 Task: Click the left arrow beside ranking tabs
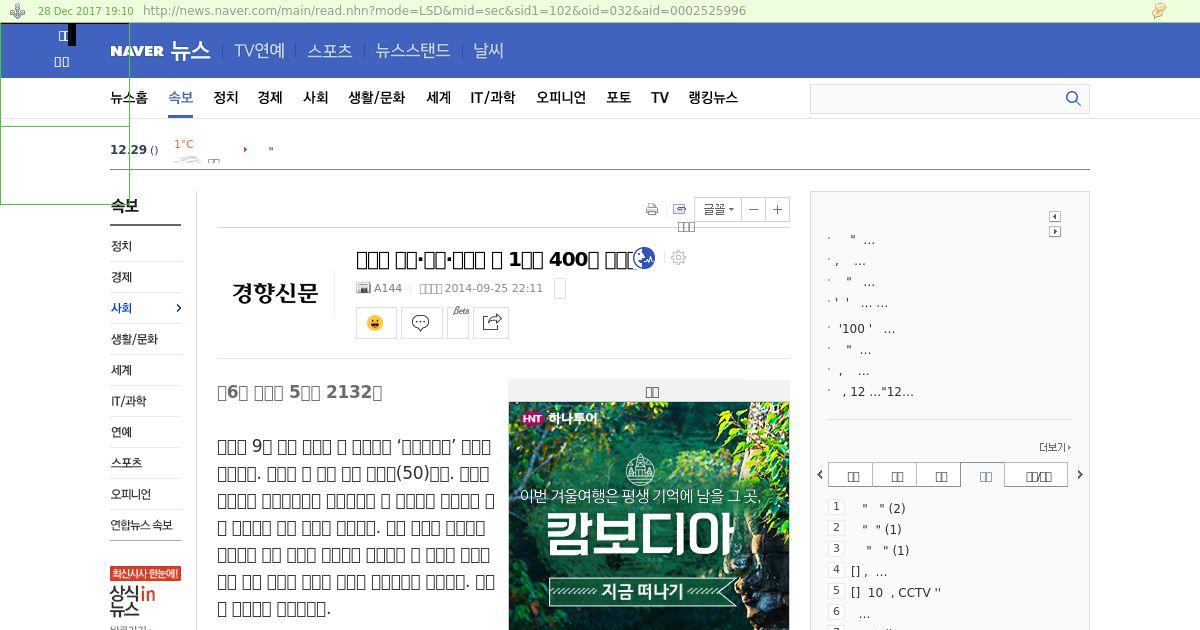(x=821, y=475)
